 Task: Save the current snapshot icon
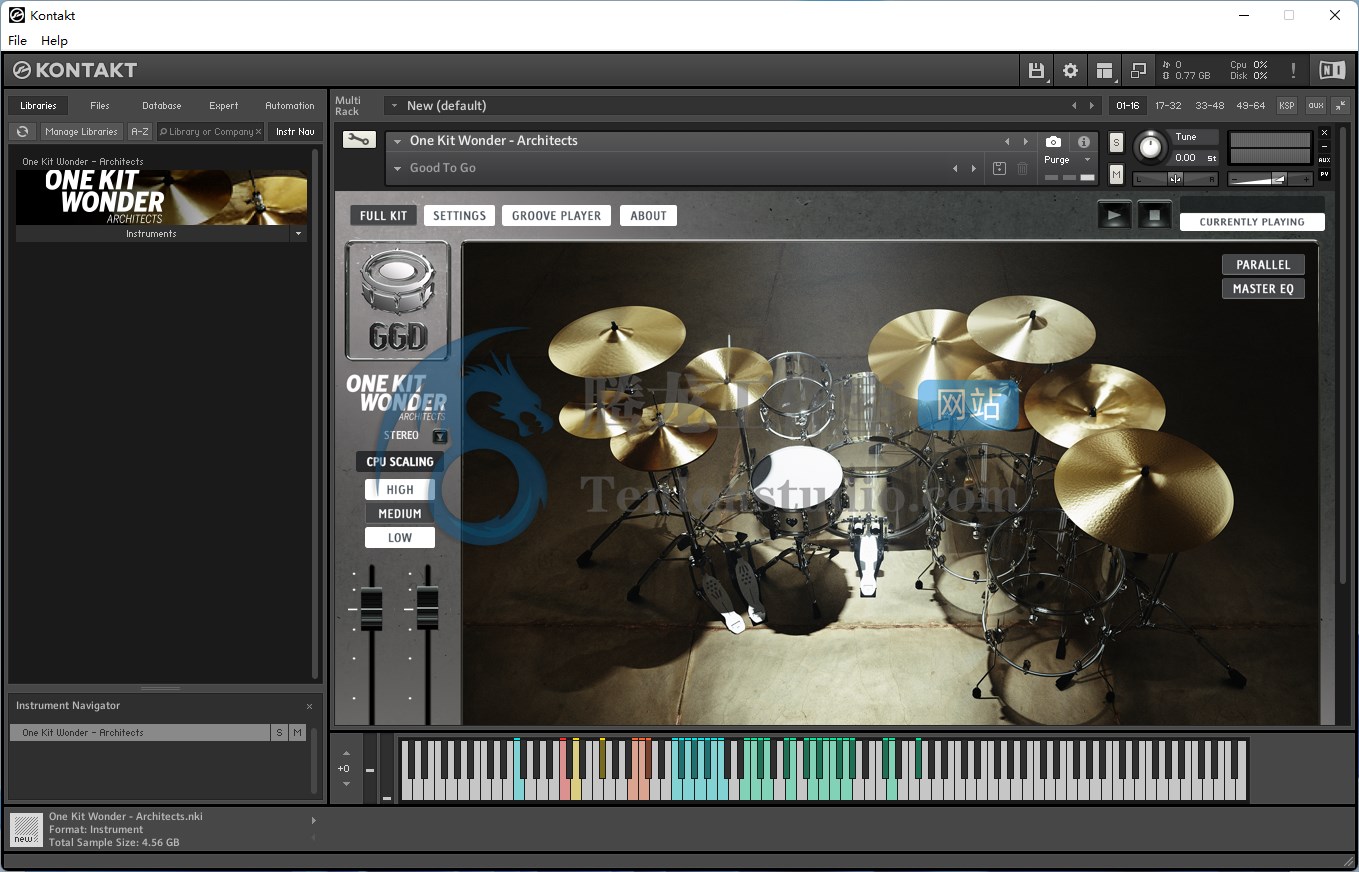click(x=999, y=168)
